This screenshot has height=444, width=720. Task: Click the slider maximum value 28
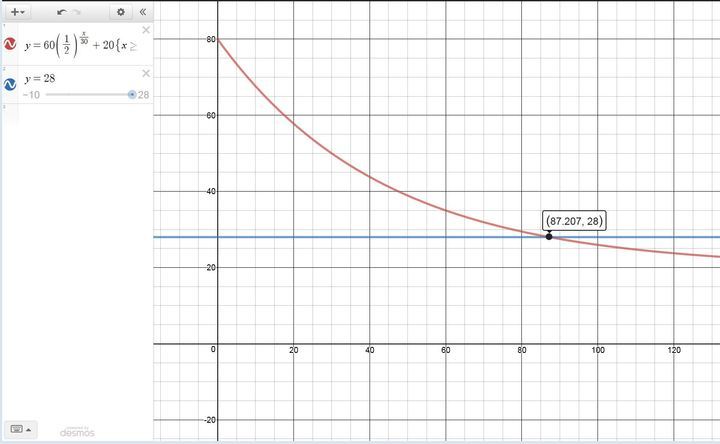point(144,95)
